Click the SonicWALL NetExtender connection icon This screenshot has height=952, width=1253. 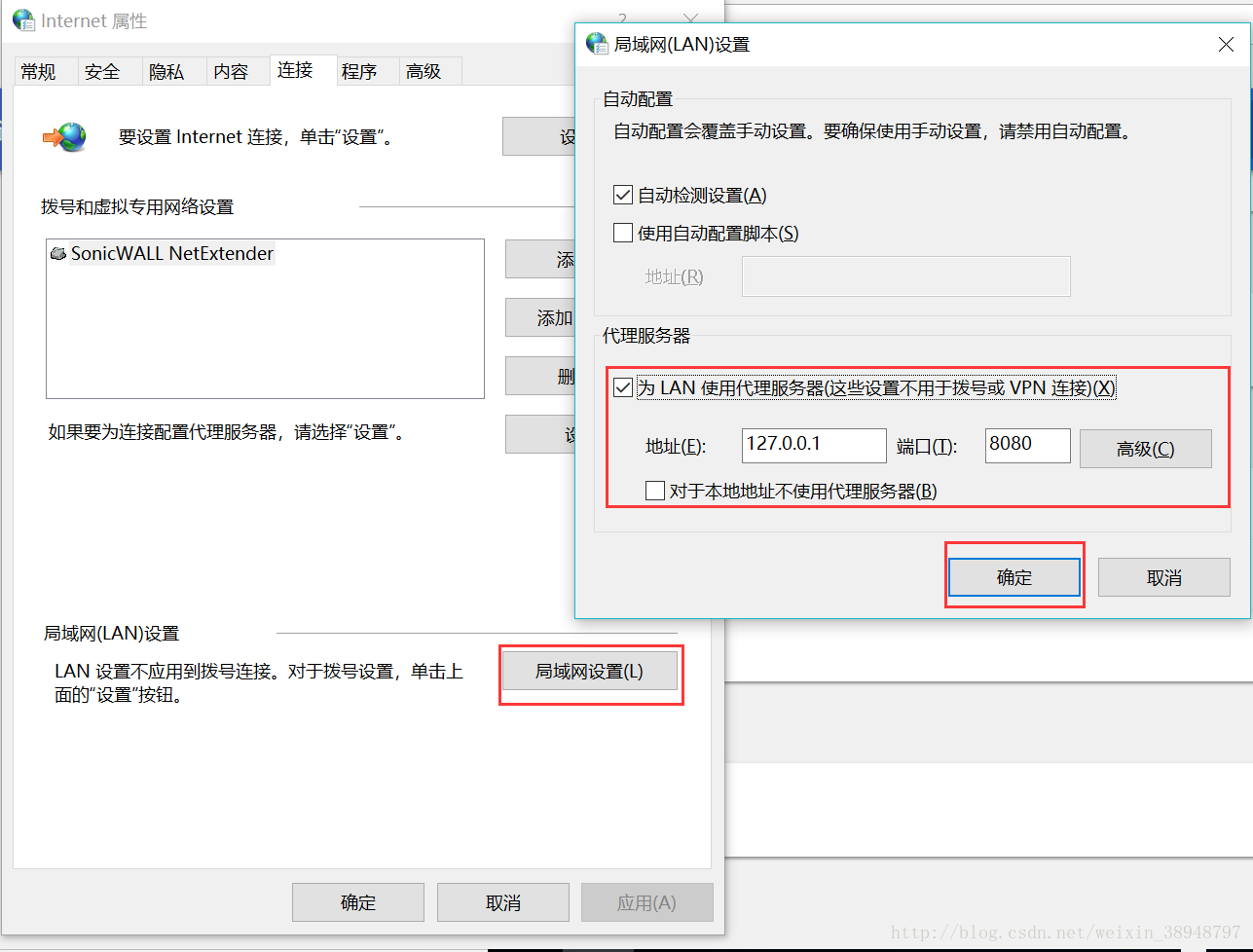coord(58,253)
